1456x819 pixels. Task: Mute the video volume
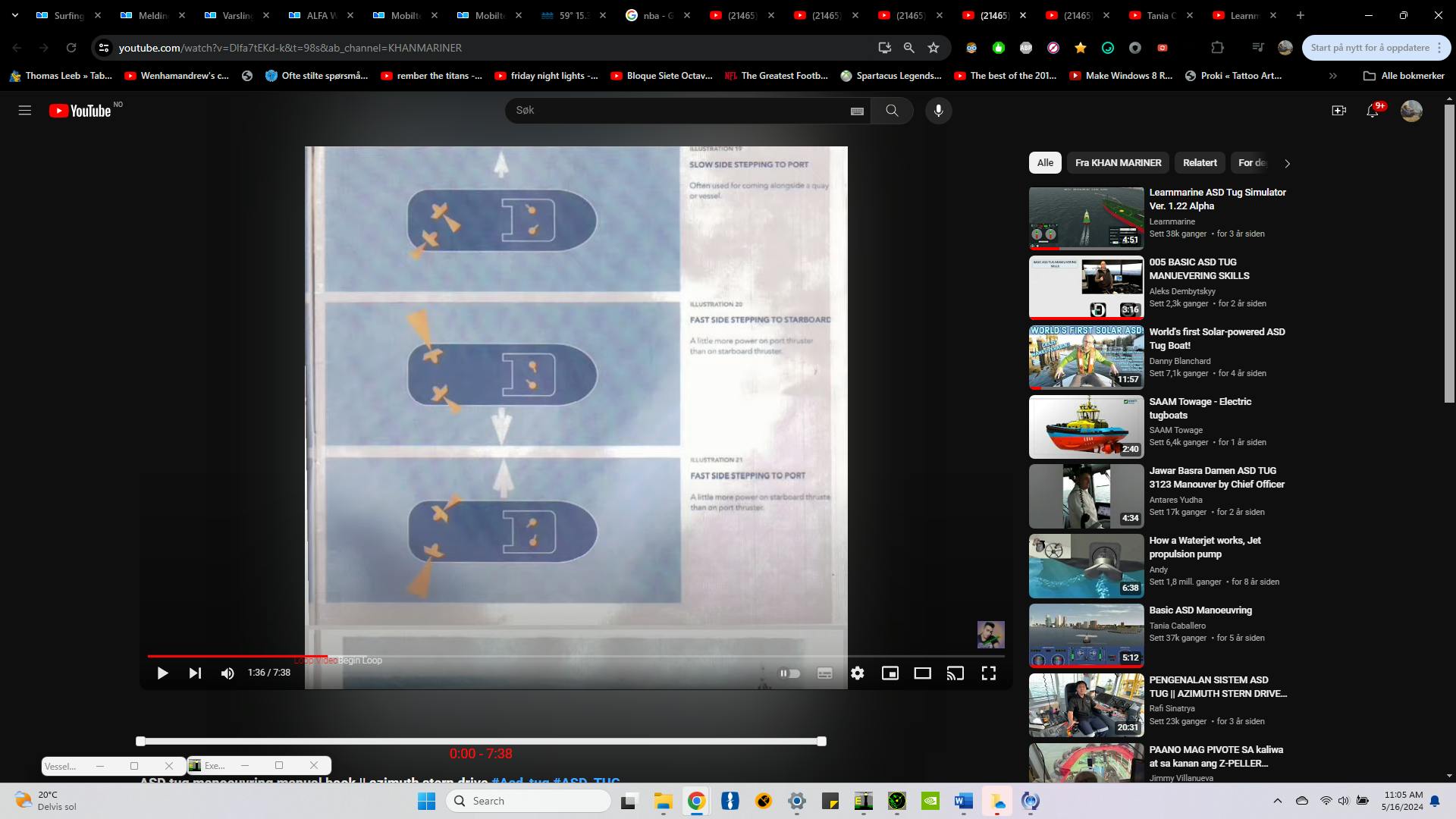pyautogui.click(x=227, y=673)
